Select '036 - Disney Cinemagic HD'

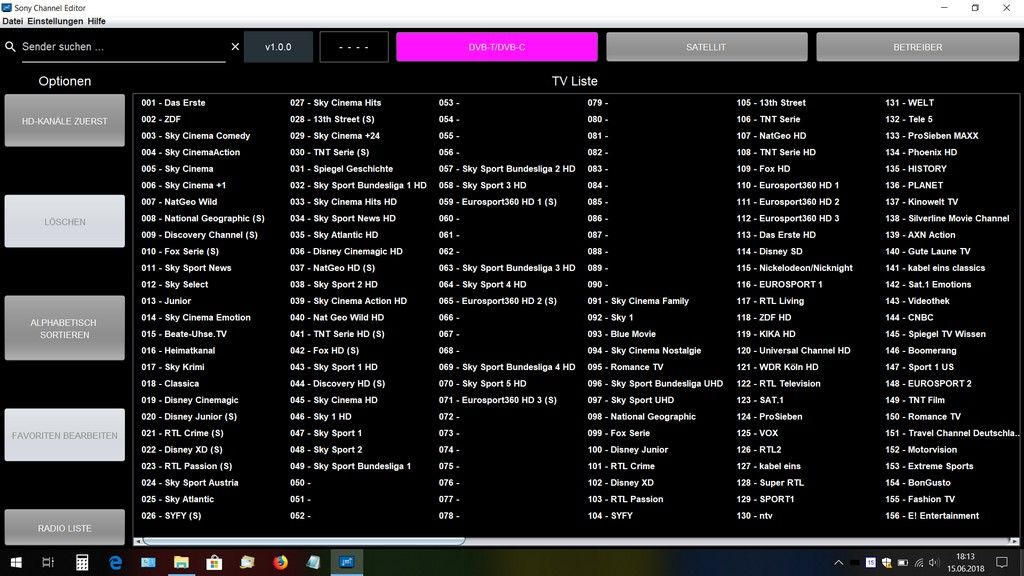[346, 251]
